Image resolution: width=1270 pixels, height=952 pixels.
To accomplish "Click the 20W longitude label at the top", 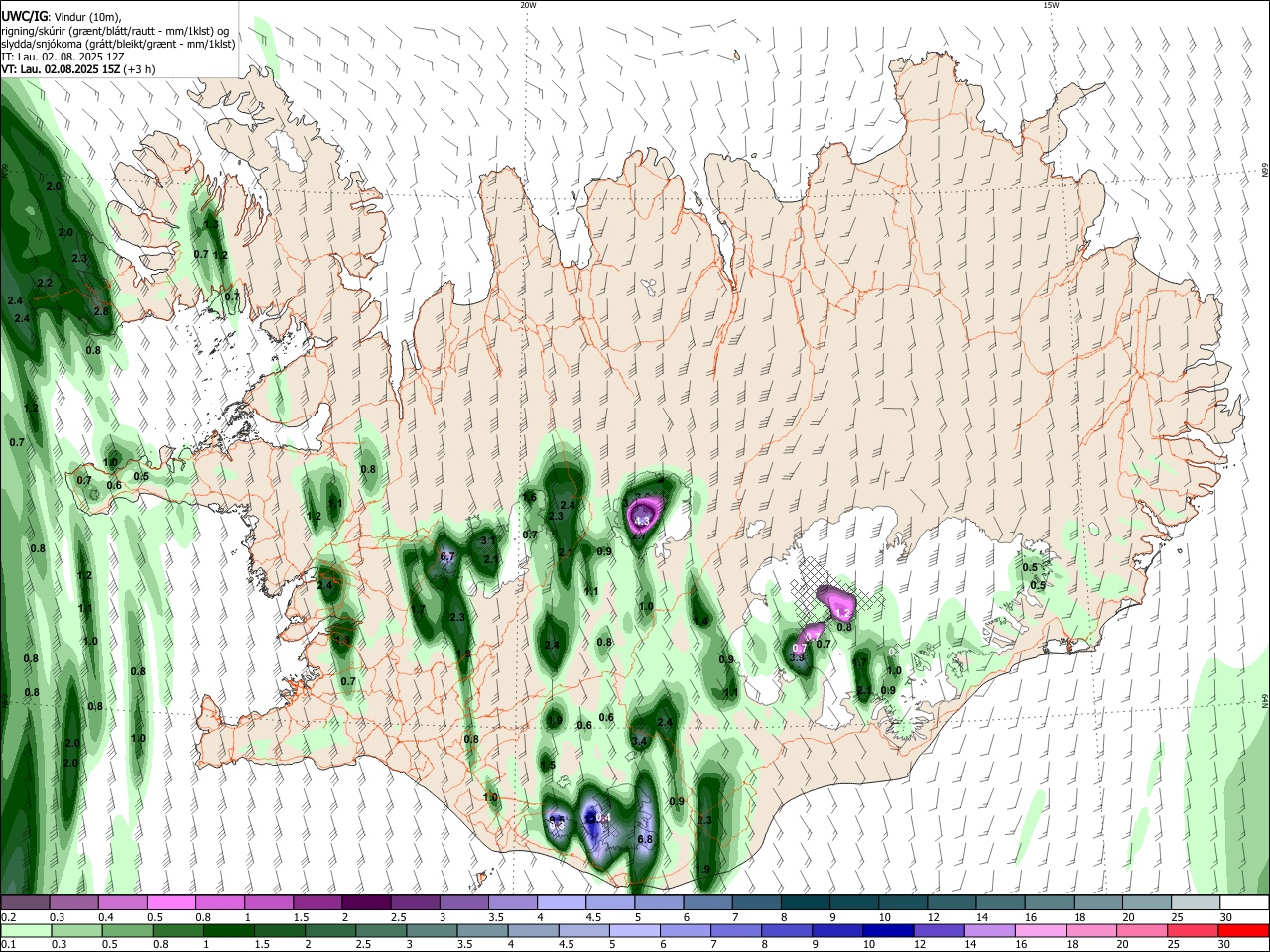I will click(x=529, y=5).
